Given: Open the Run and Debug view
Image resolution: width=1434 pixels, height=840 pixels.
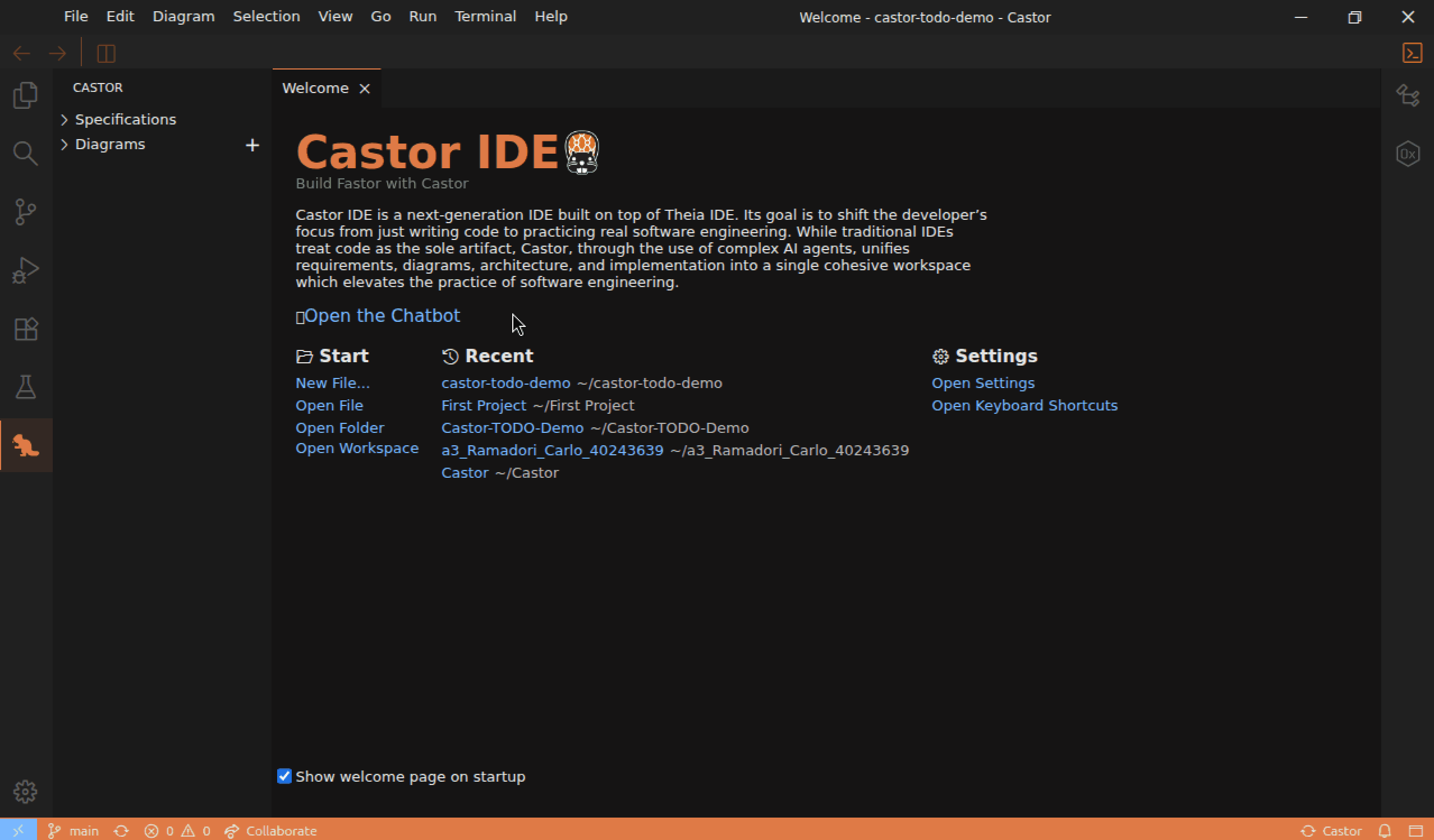Looking at the screenshot, I should [25, 270].
